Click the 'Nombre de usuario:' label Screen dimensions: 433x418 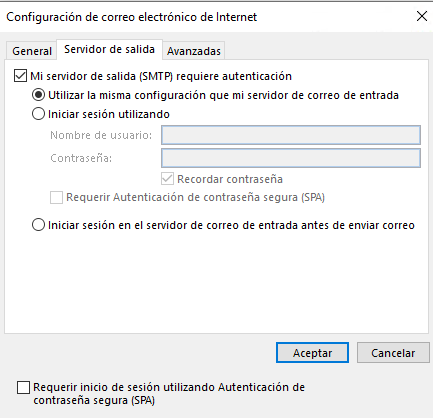(x=101, y=135)
